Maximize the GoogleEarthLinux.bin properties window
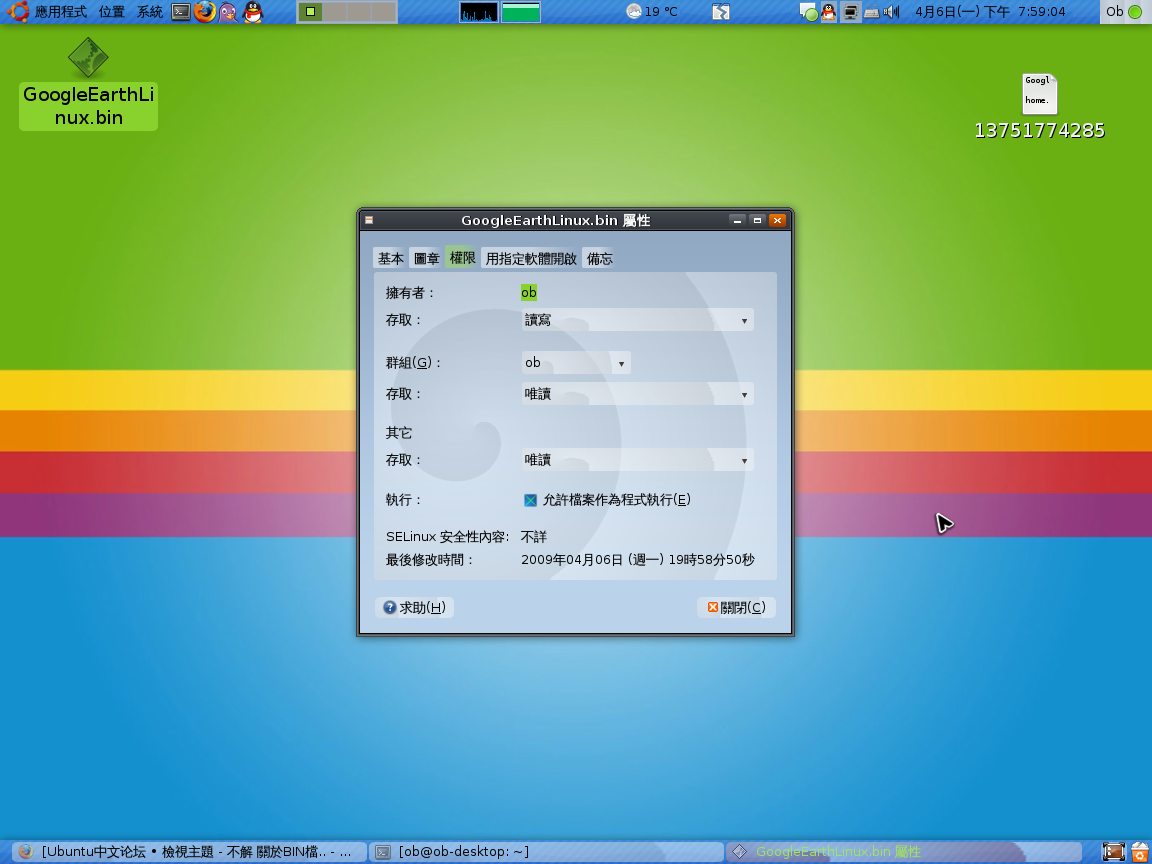This screenshot has height=864, width=1152. [x=757, y=220]
